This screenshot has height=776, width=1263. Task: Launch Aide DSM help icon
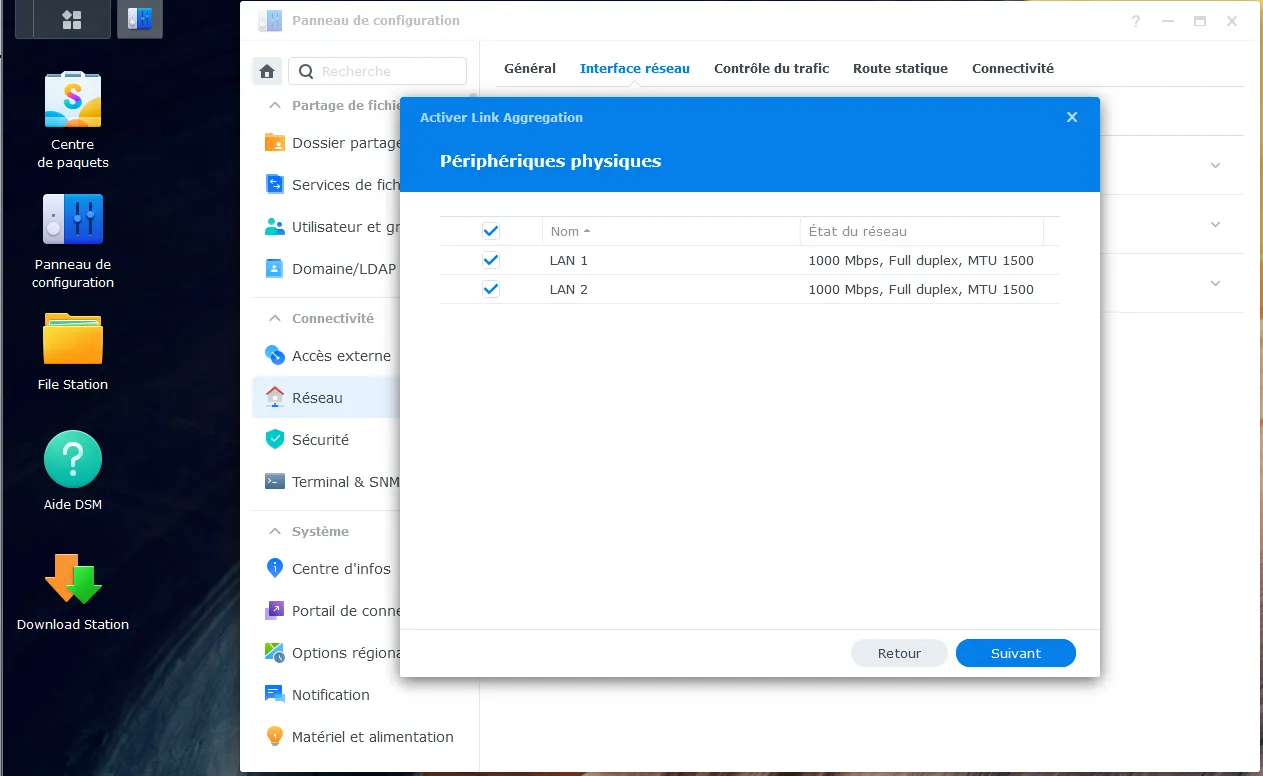(x=73, y=460)
